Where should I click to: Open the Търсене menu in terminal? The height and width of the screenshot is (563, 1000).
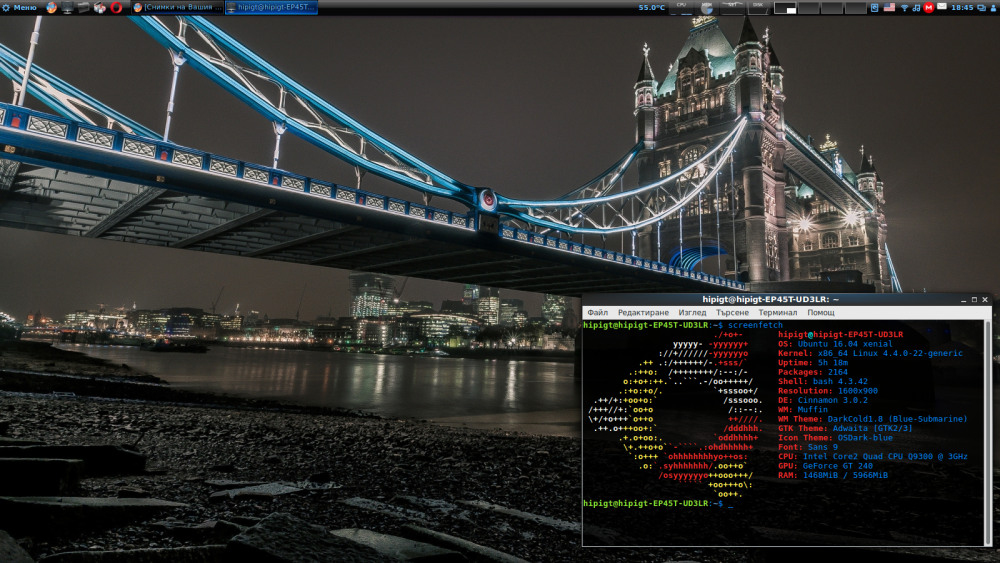(732, 312)
